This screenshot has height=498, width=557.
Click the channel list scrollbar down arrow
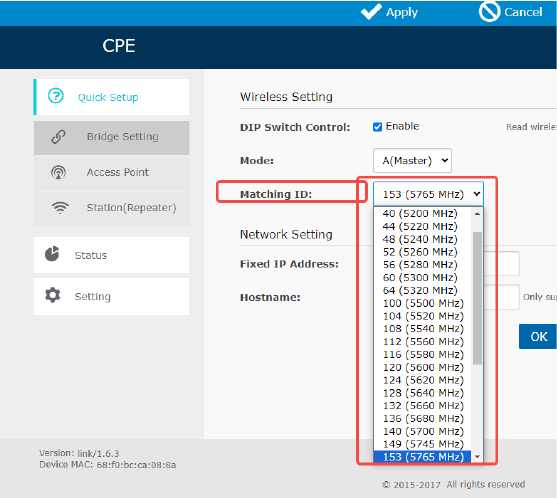click(477, 456)
